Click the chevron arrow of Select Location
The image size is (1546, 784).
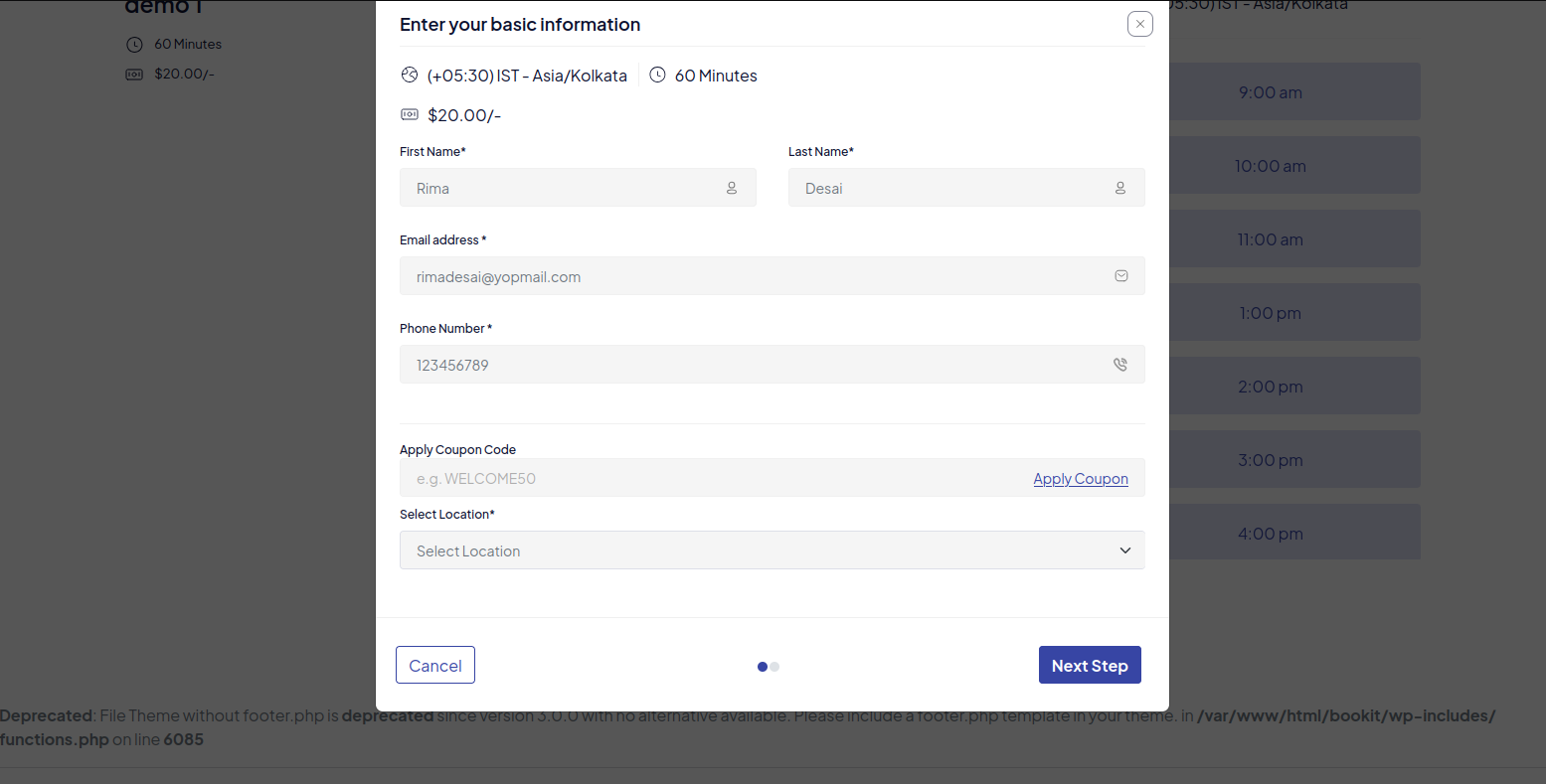pyautogui.click(x=1125, y=550)
